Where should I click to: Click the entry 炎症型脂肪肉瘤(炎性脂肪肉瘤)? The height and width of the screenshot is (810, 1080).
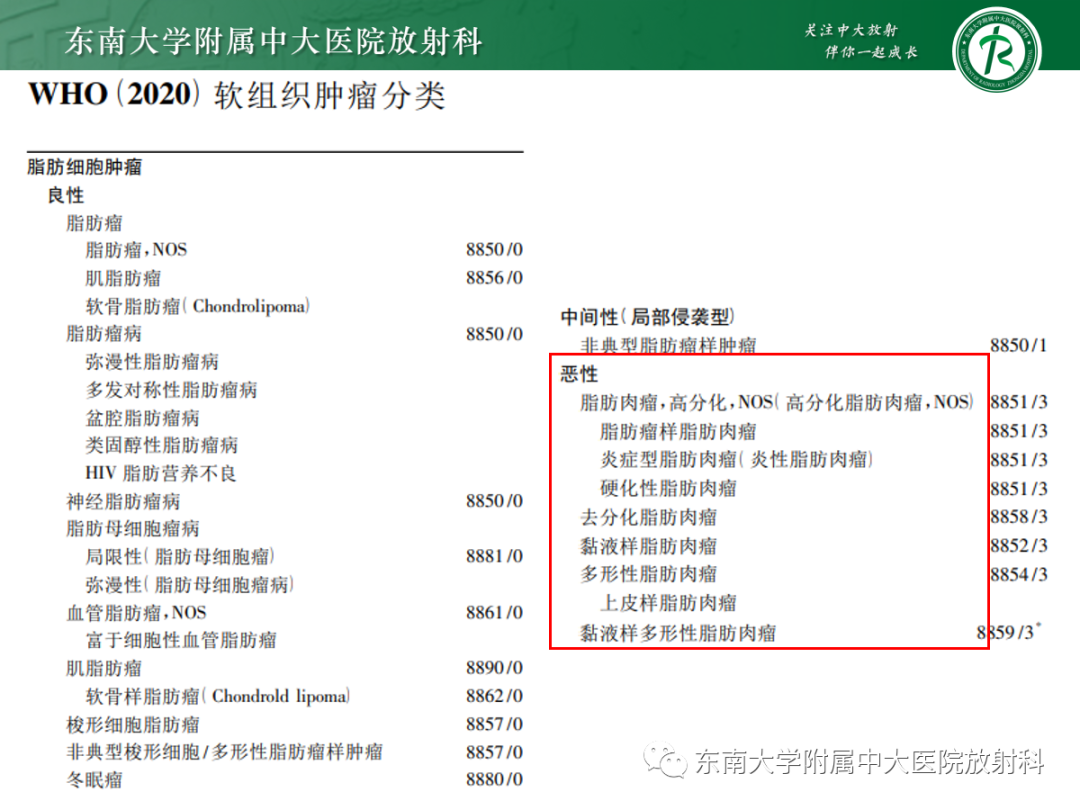pos(736,459)
